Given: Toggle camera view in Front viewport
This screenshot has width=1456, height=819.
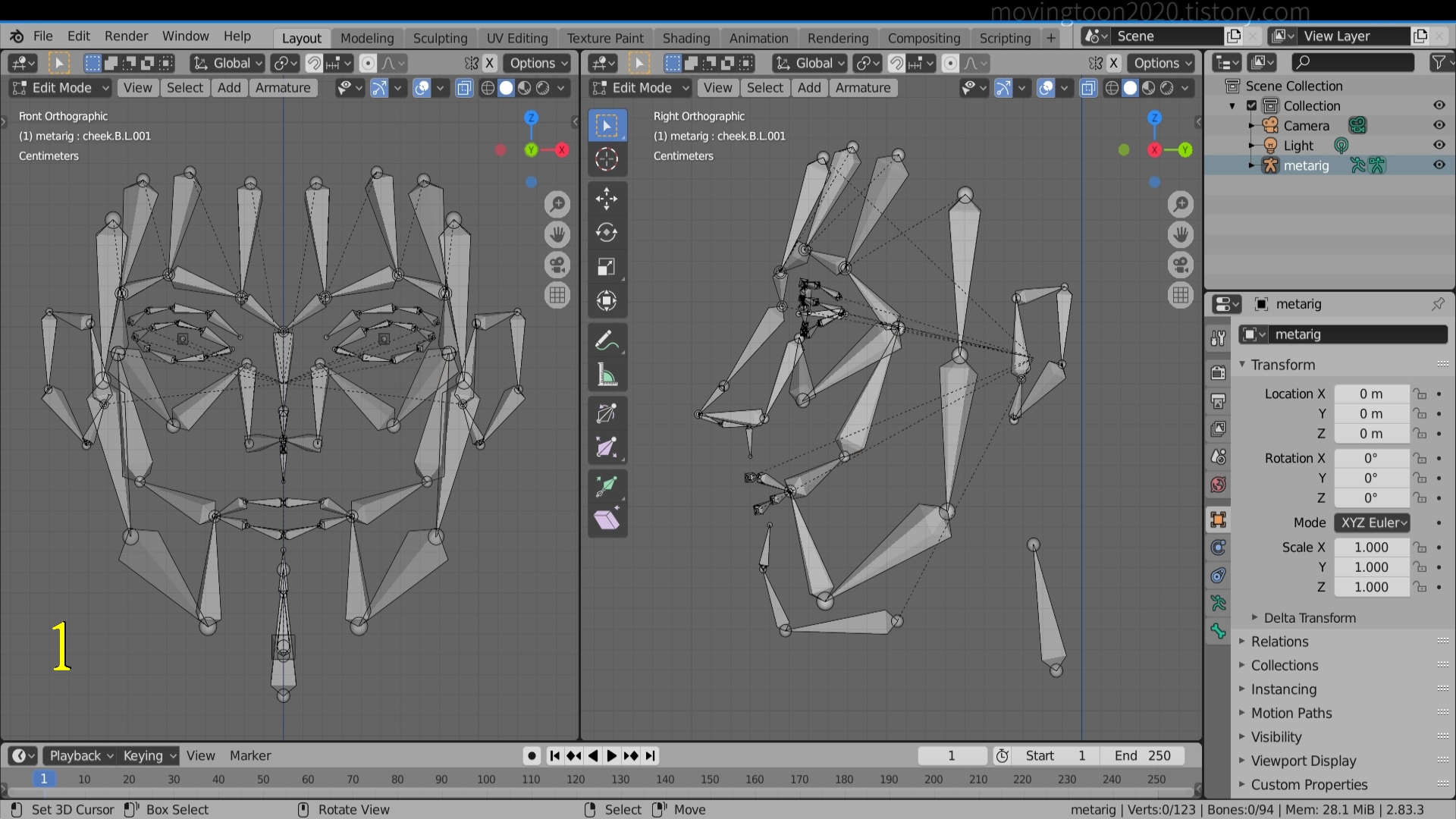Looking at the screenshot, I should click(x=557, y=265).
